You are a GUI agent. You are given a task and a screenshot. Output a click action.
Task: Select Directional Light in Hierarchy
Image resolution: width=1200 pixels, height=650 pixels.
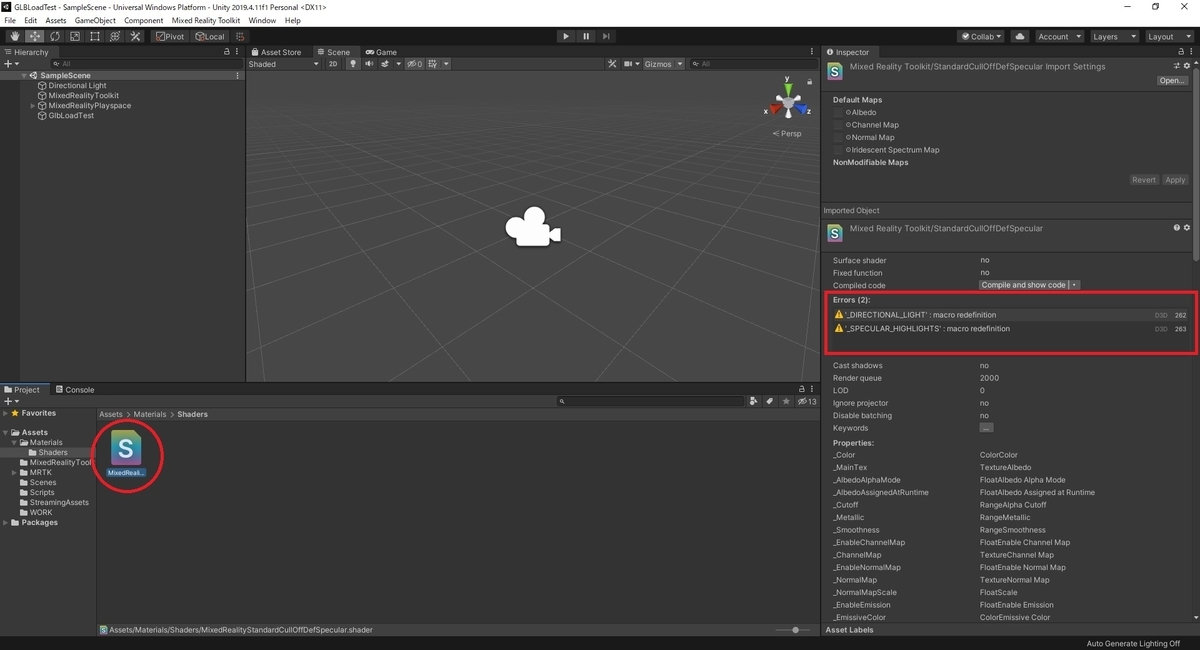click(x=77, y=86)
